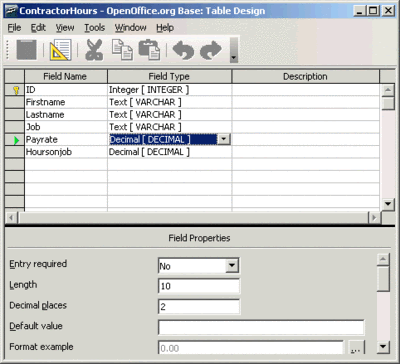400x364 pixels.
Task: Click the Job Text [ VARCHAR ] type cell
Action: [170, 127]
